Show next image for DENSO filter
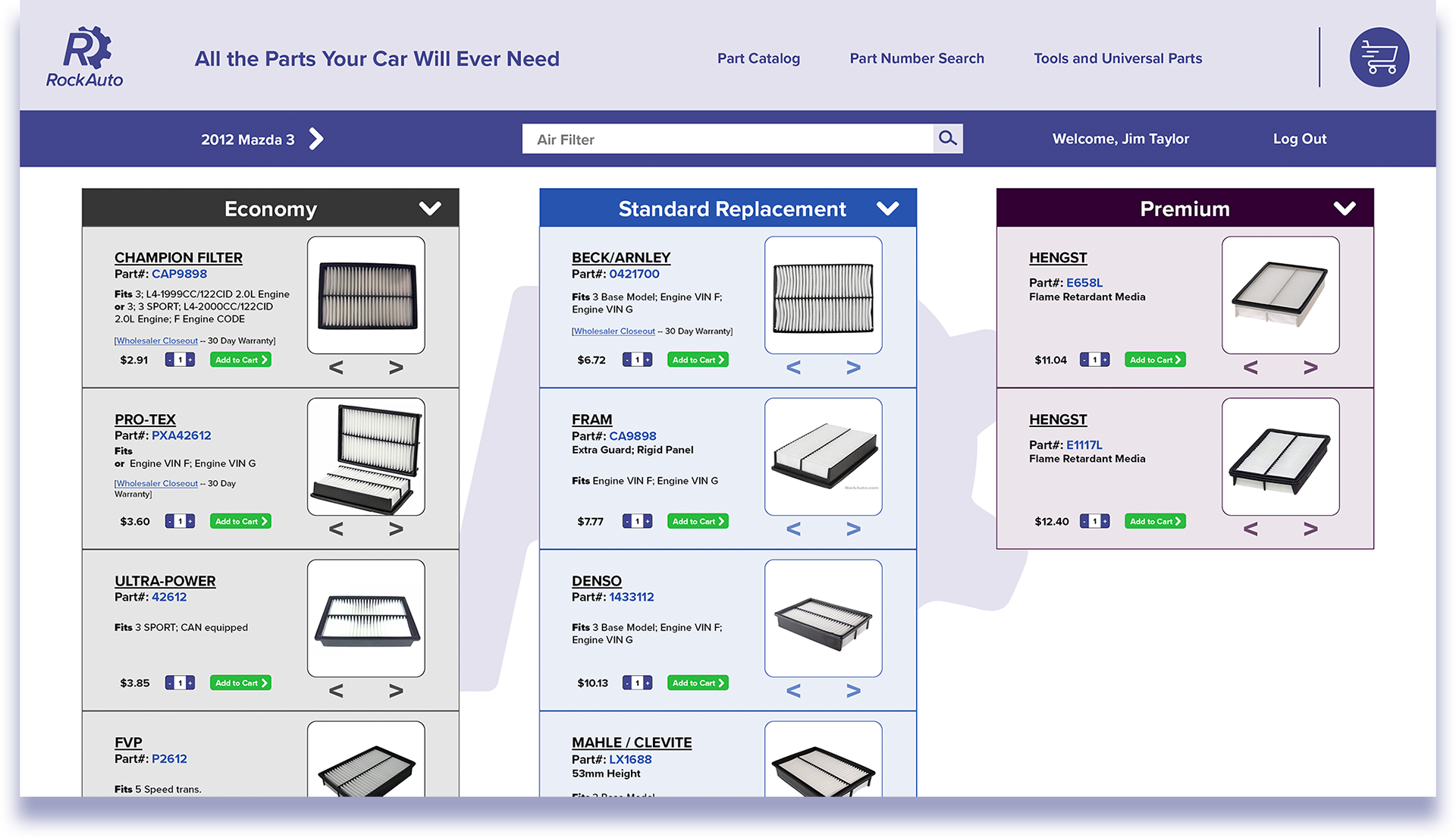 point(853,691)
